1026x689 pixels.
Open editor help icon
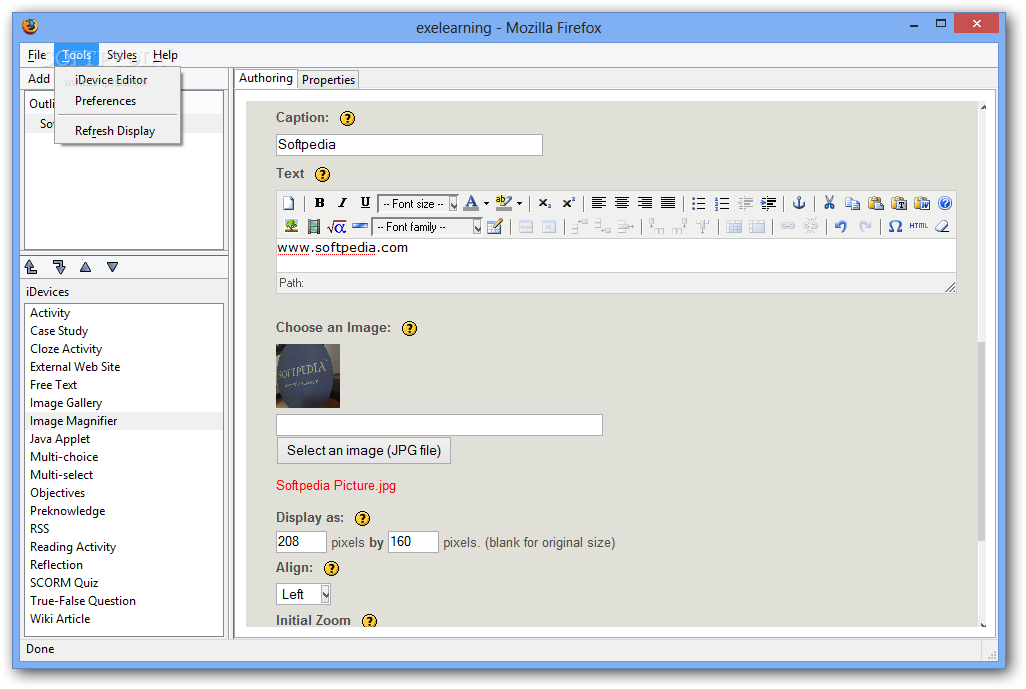[945, 203]
